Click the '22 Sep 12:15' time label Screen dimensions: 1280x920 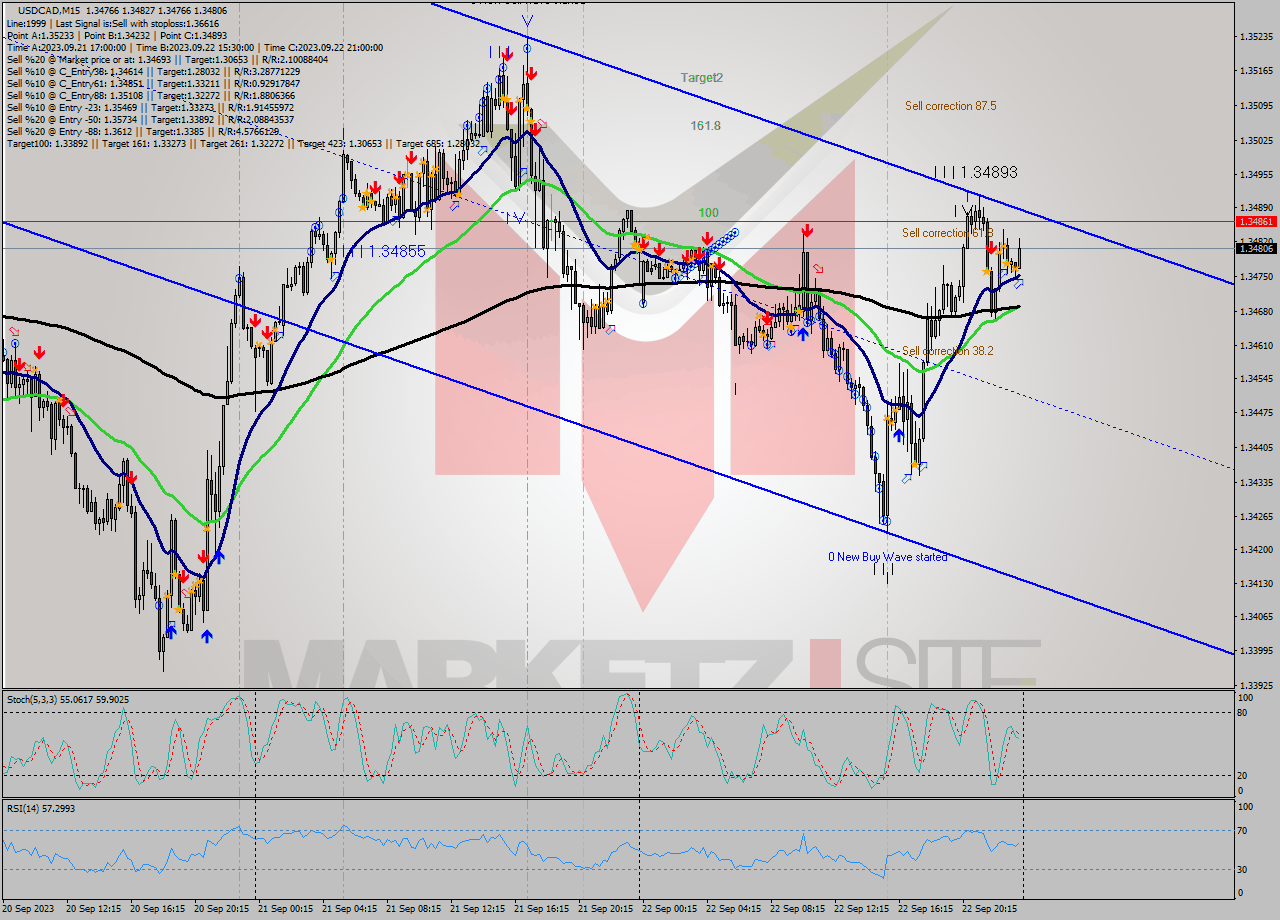[x=862, y=909]
